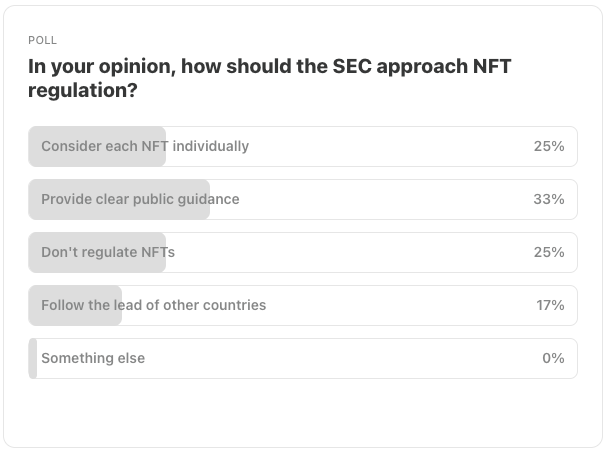Click the gray fill bar of 'Consider each NFT'

tap(97, 146)
